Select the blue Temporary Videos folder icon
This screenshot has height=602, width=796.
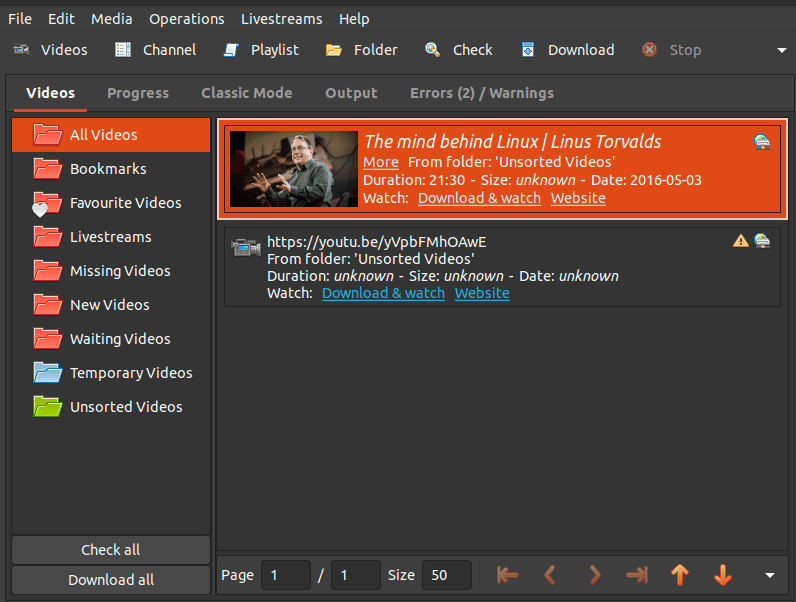click(47, 373)
